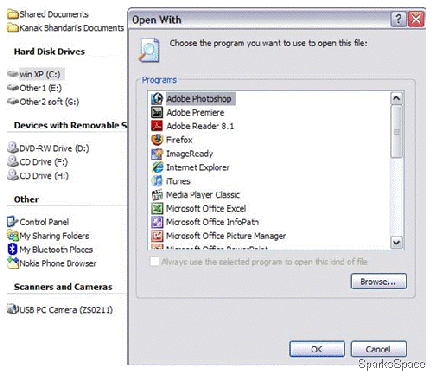This screenshot has height=371, width=432.
Task: Open the Control Panel icon
Action: [13, 221]
